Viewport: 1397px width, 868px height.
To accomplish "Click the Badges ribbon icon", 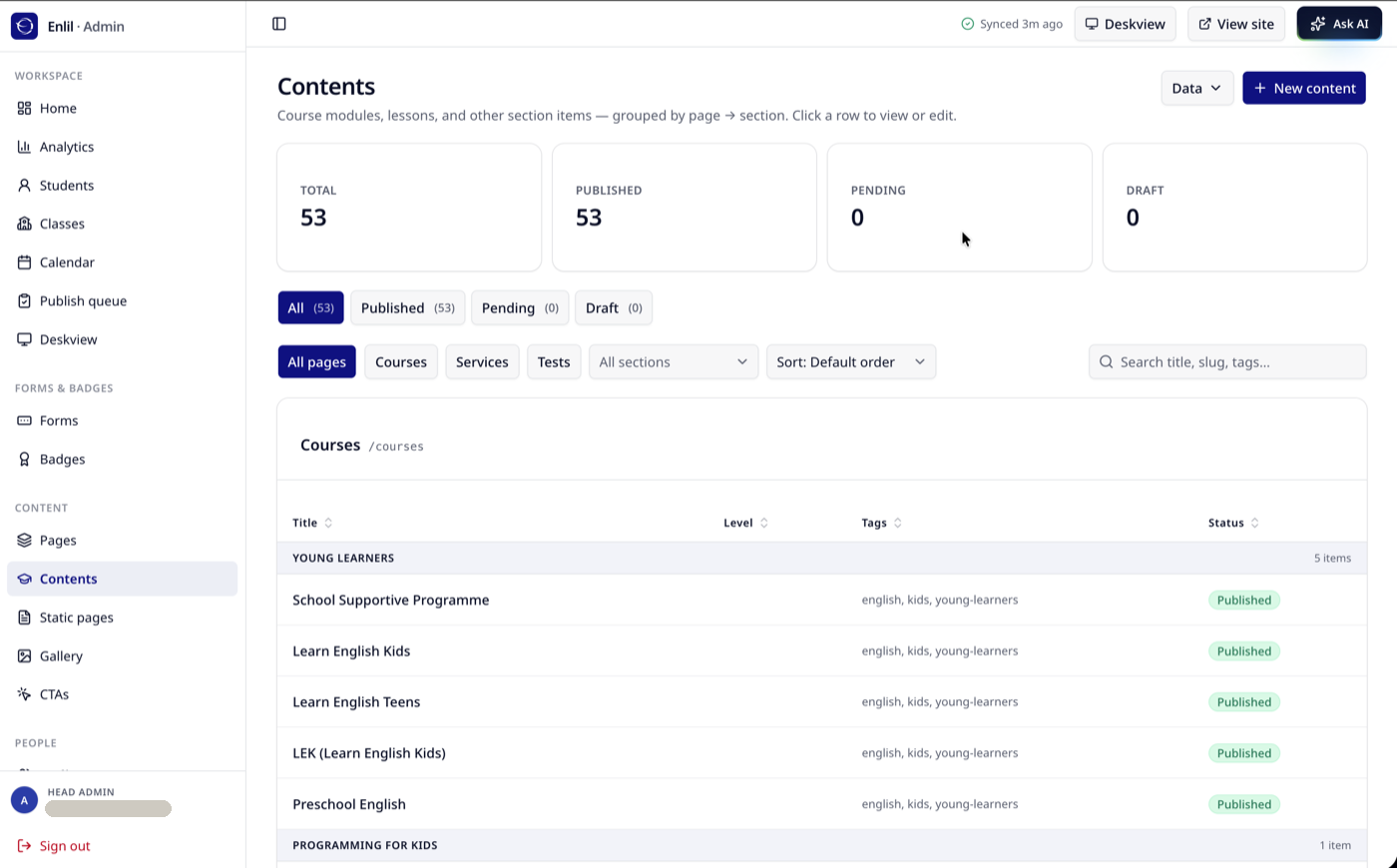I will 24,459.
